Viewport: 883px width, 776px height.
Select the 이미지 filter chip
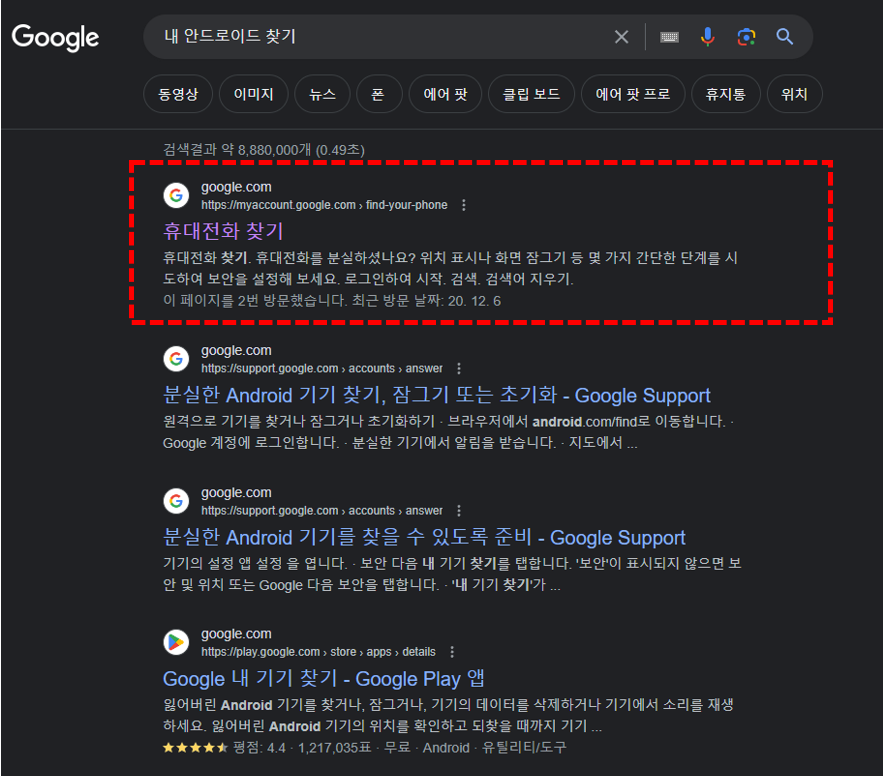pyautogui.click(x=253, y=94)
